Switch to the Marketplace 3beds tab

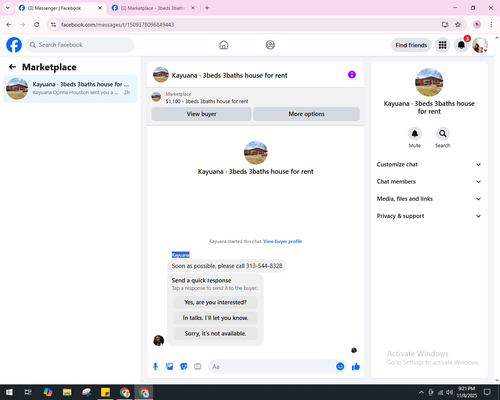tap(153, 8)
